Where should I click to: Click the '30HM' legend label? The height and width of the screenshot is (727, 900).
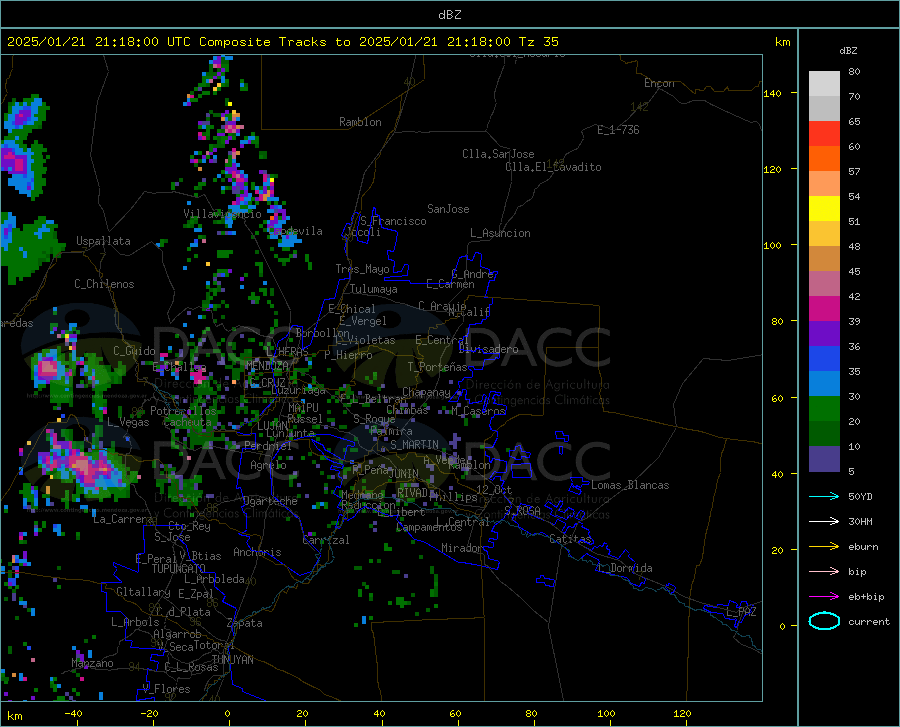click(860, 522)
